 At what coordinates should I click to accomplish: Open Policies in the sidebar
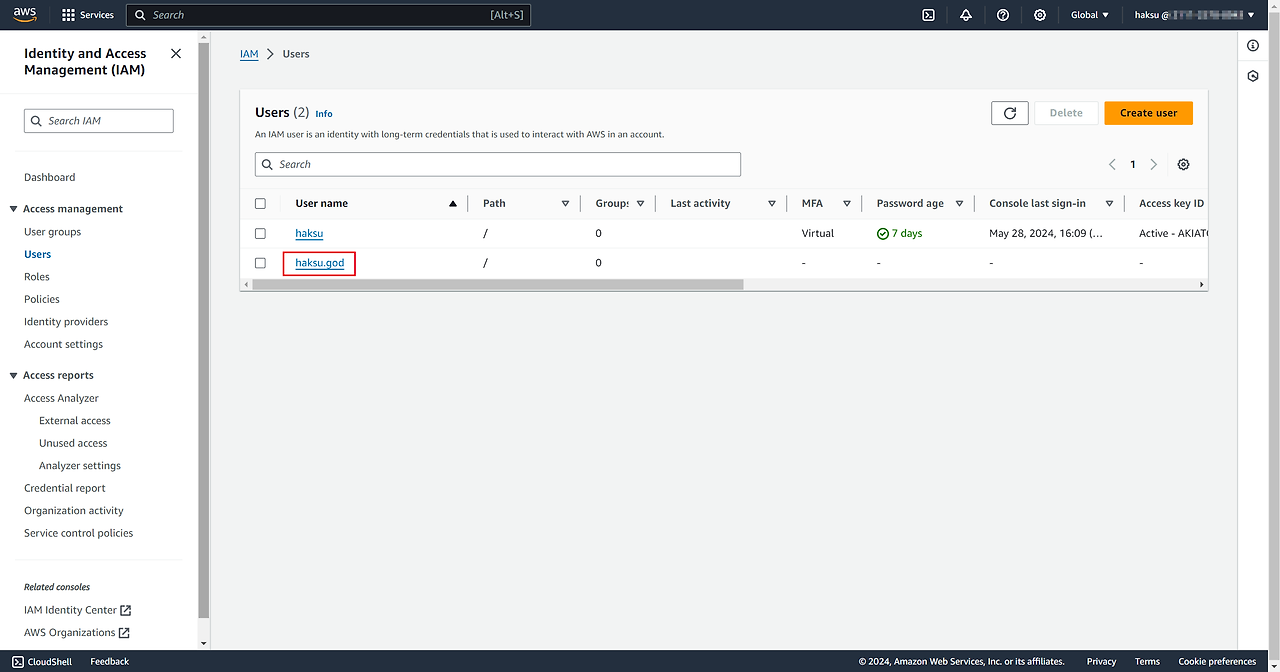pyautogui.click(x=42, y=299)
